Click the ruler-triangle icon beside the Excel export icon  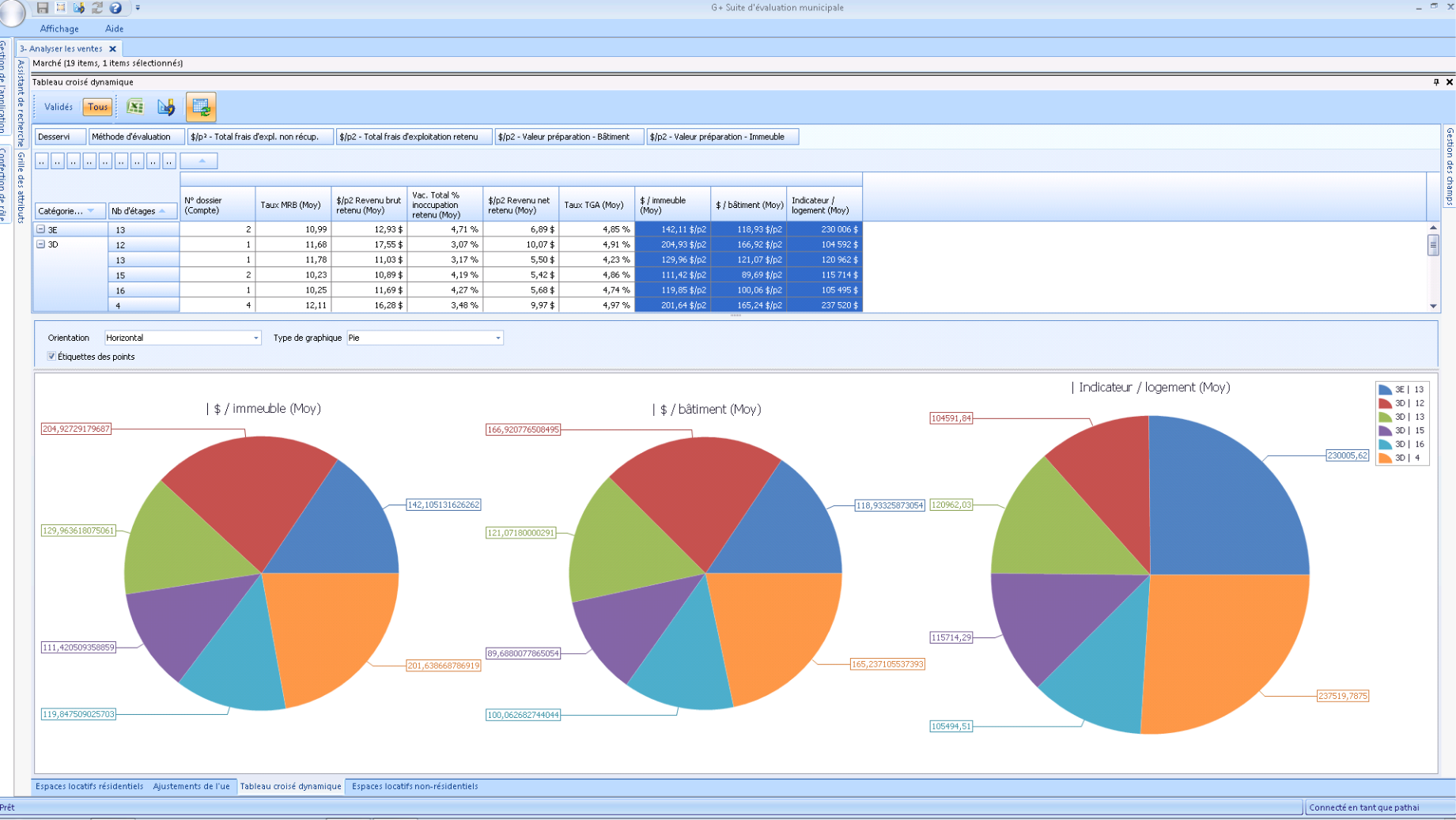(x=166, y=107)
